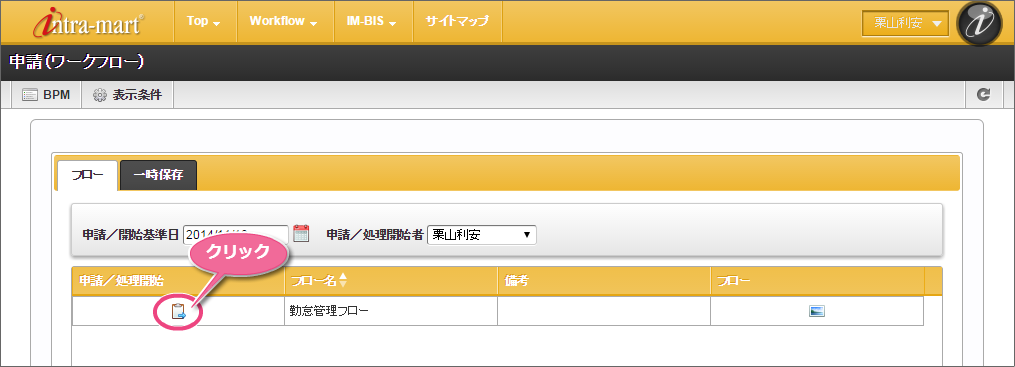This screenshot has width=1015, height=367.
Task: Open 表示条件 display conditions
Action: click(x=128, y=95)
